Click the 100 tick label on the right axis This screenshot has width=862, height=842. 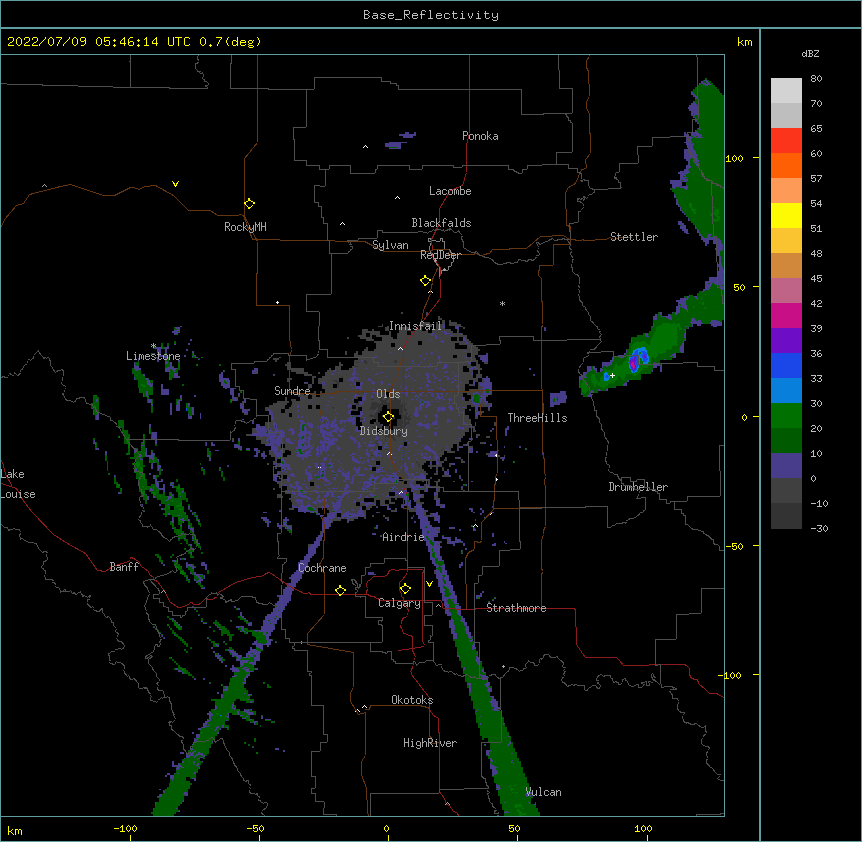[x=734, y=158]
